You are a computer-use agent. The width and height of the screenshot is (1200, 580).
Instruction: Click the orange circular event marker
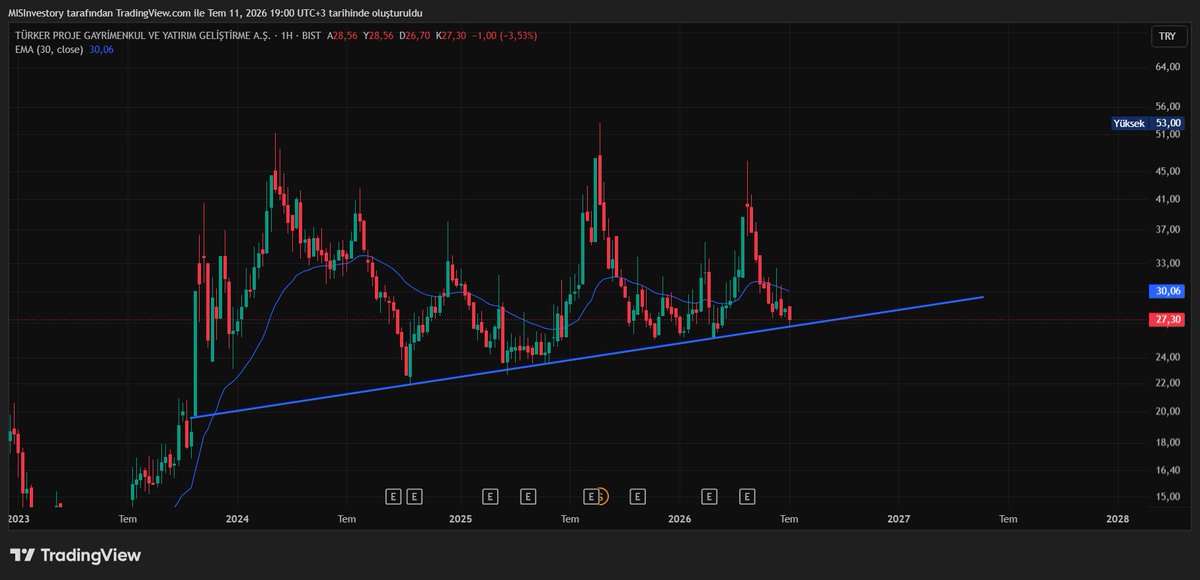pos(602,495)
